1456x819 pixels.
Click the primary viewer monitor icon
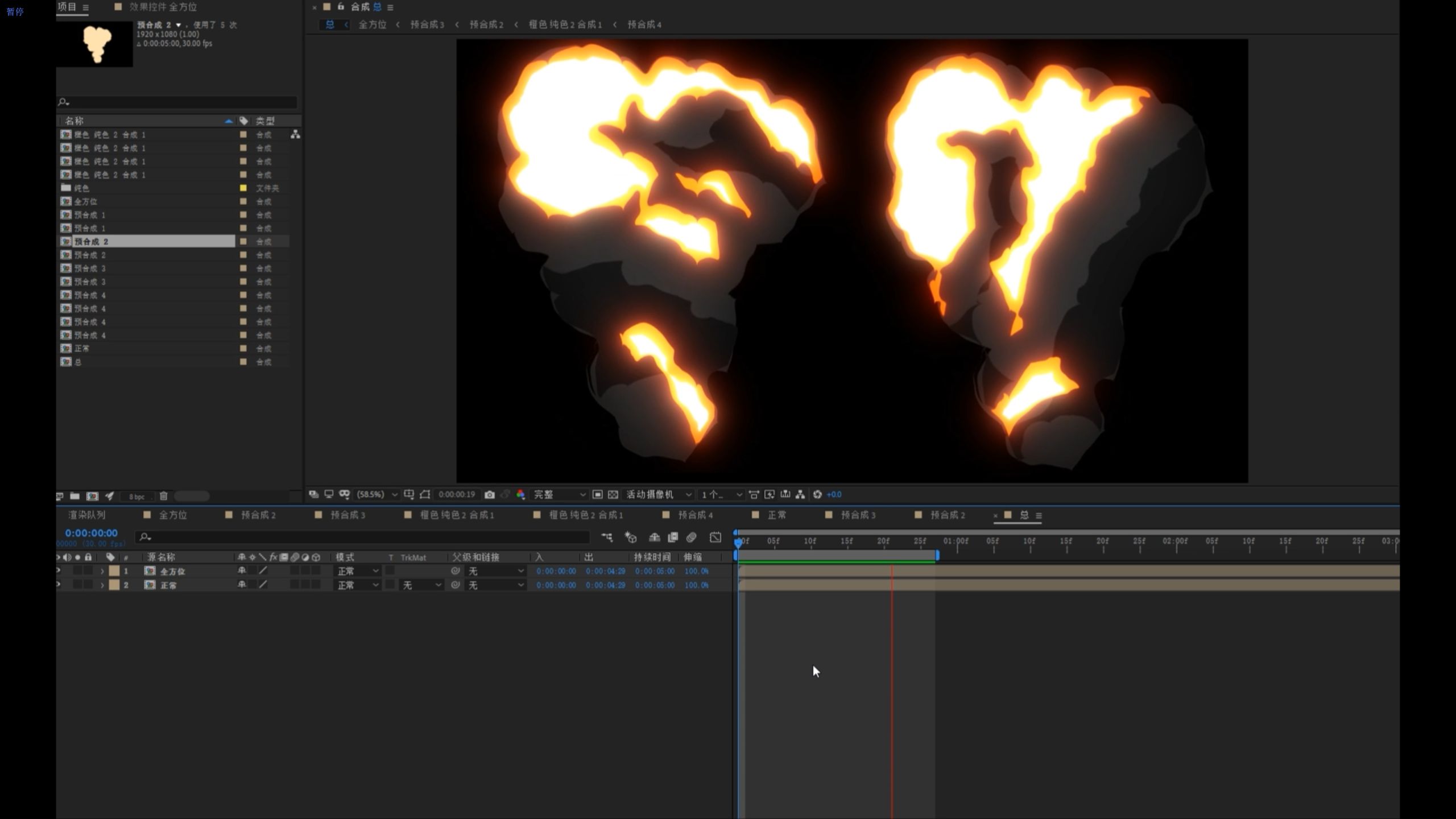(329, 494)
